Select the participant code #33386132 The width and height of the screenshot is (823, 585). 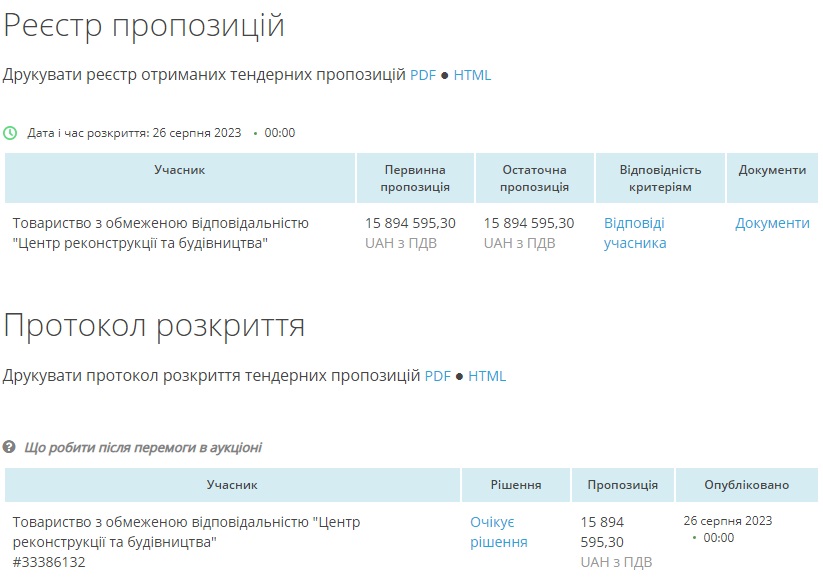[x=49, y=562]
